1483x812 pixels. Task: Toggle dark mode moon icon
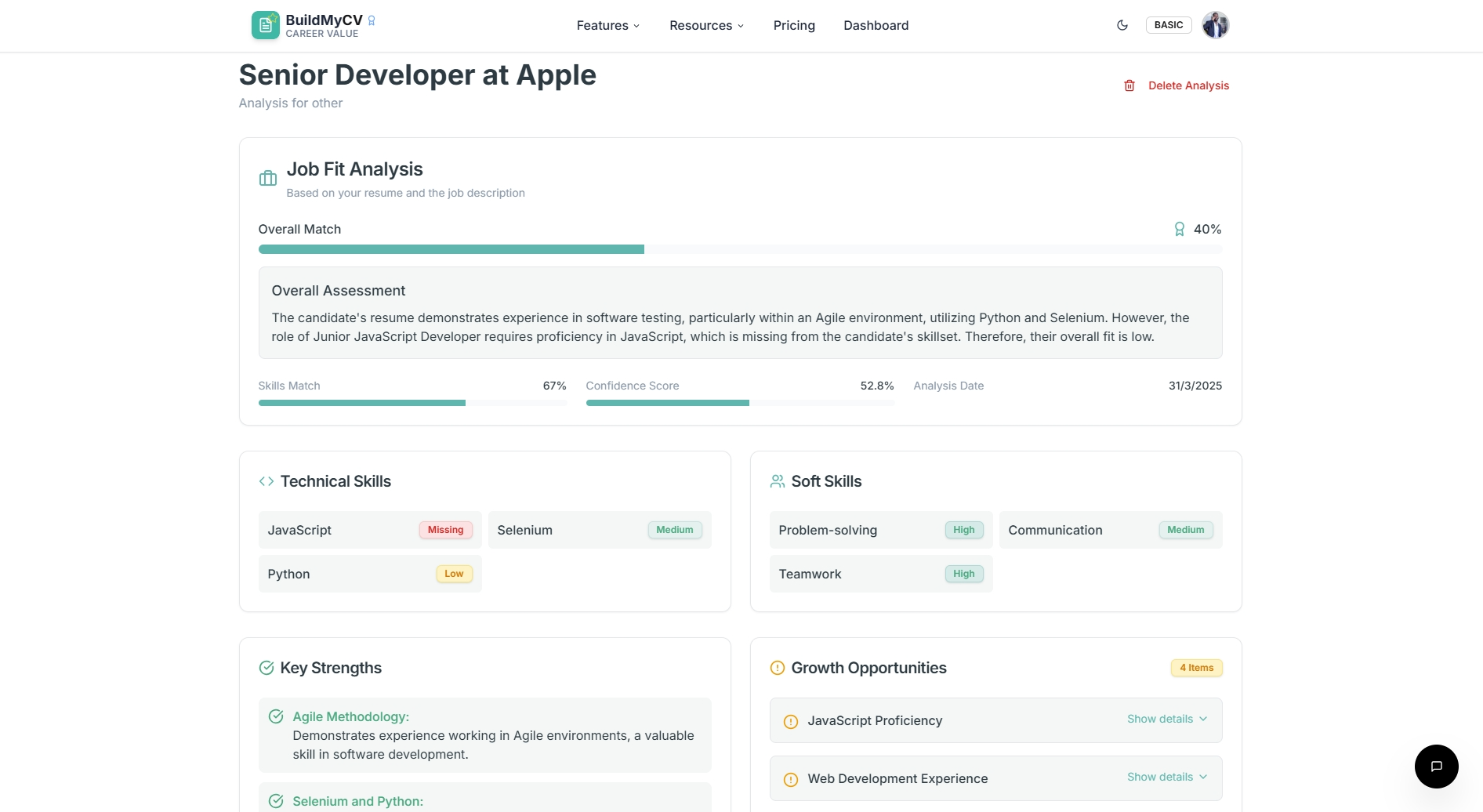click(x=1122, y=25)
